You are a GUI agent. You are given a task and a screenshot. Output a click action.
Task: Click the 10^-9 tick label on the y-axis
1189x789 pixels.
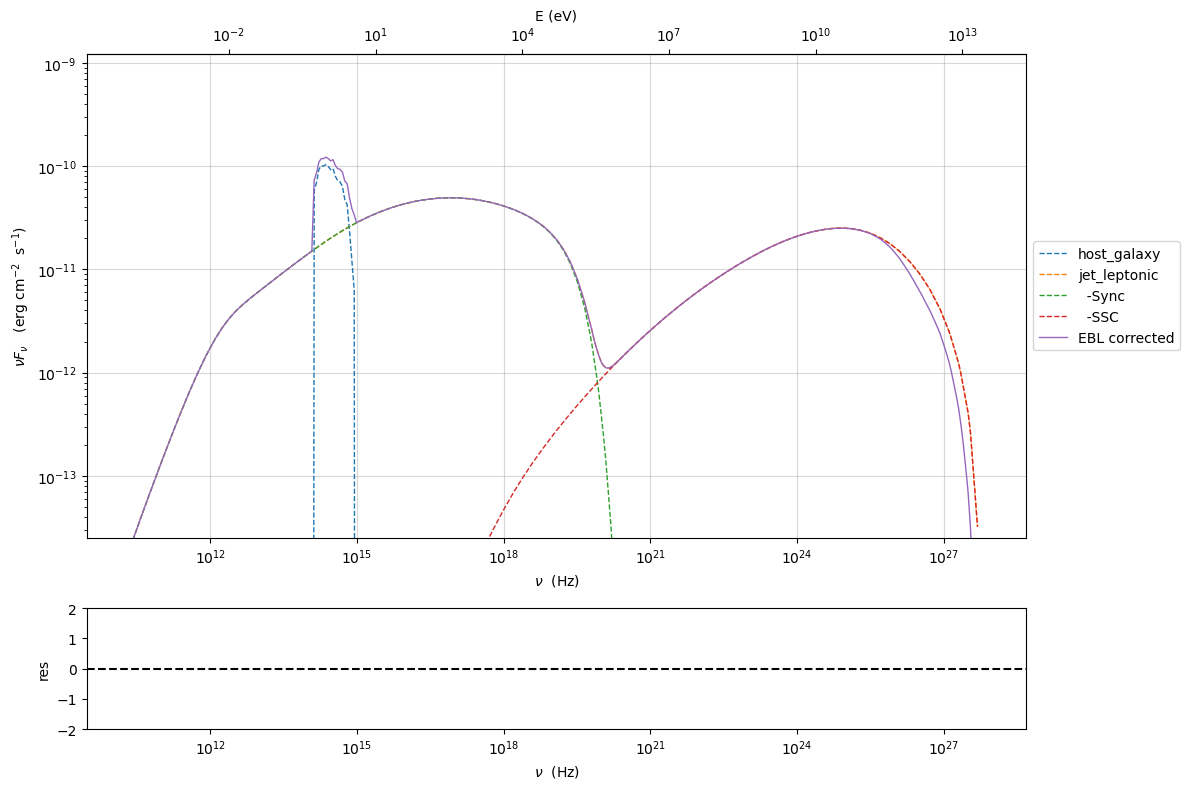pyautogui.click(x=62, y=64)
